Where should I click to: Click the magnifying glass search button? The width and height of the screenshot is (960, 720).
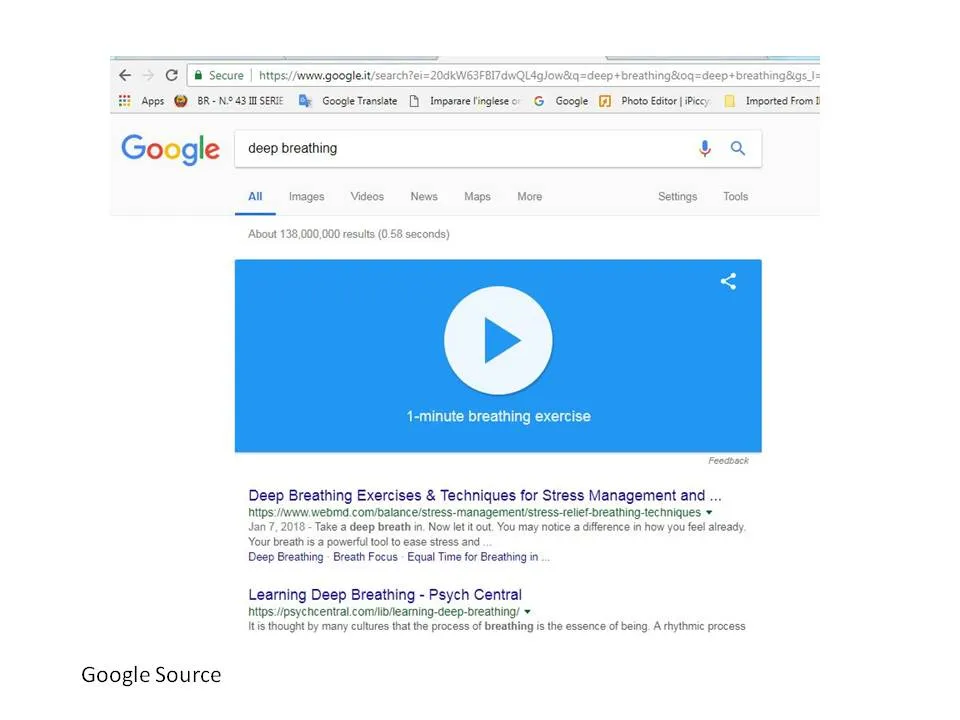pyautogui.click(x=738, y=148)
